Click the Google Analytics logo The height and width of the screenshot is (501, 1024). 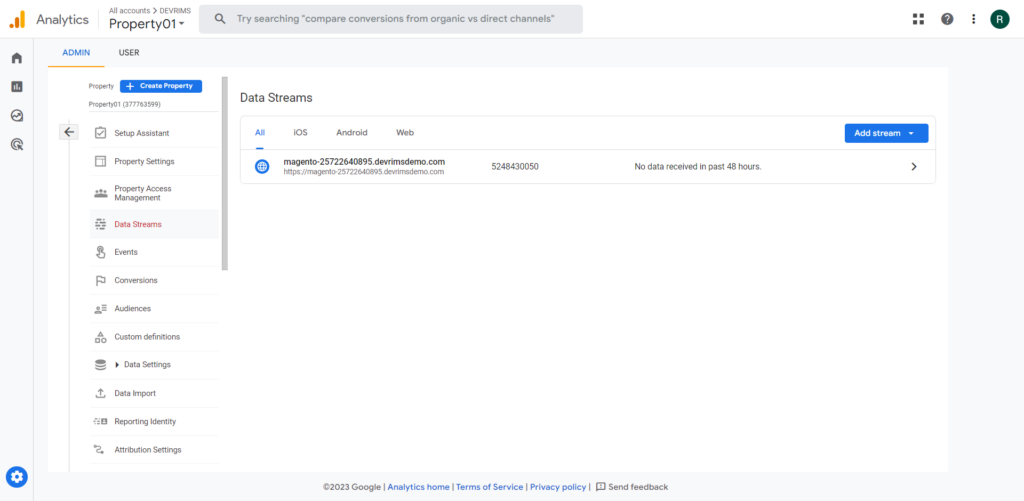[x=17, y=19]
